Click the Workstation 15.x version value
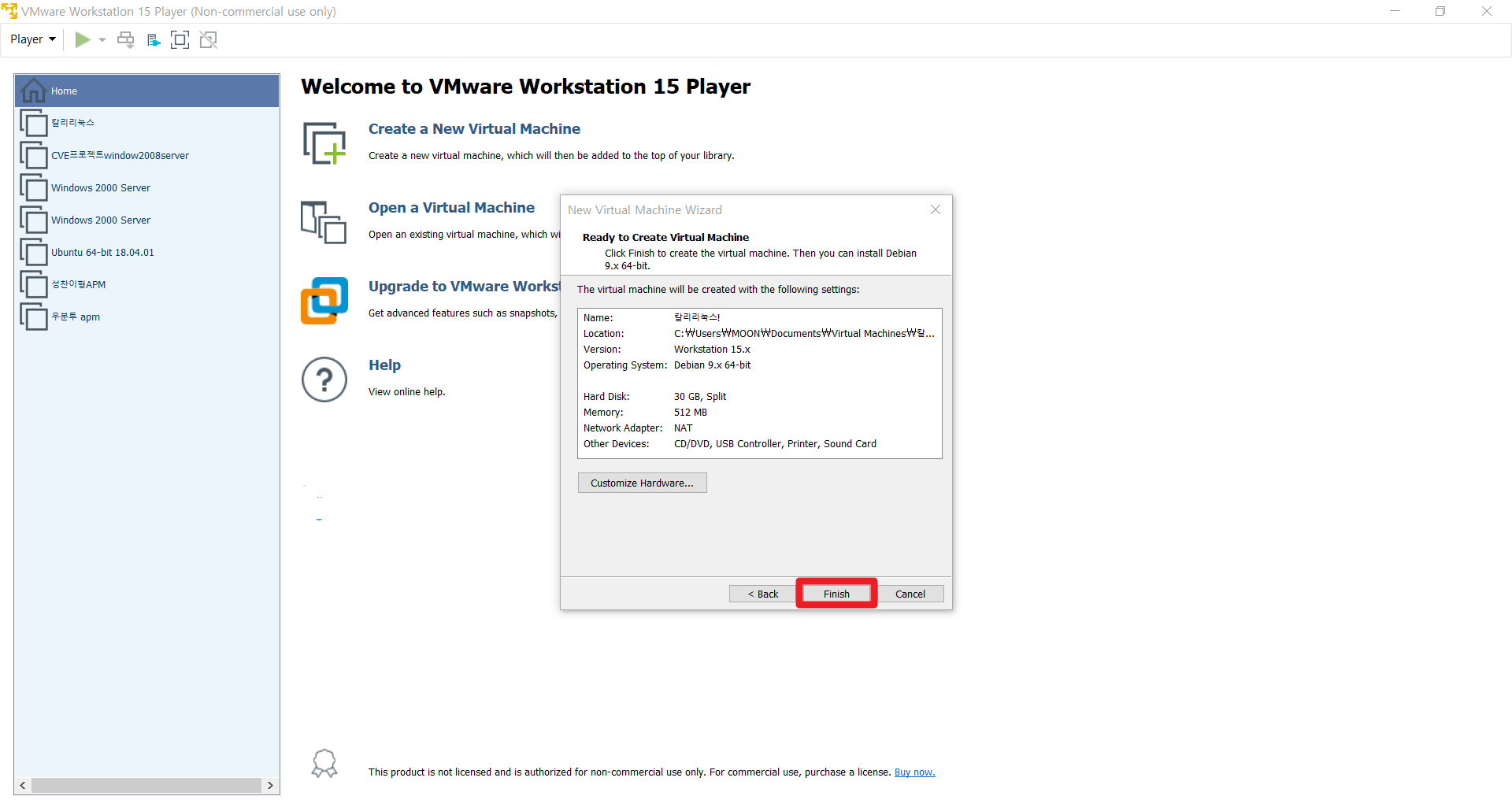Screen dimensions: 1512x811 coord(712,350)
